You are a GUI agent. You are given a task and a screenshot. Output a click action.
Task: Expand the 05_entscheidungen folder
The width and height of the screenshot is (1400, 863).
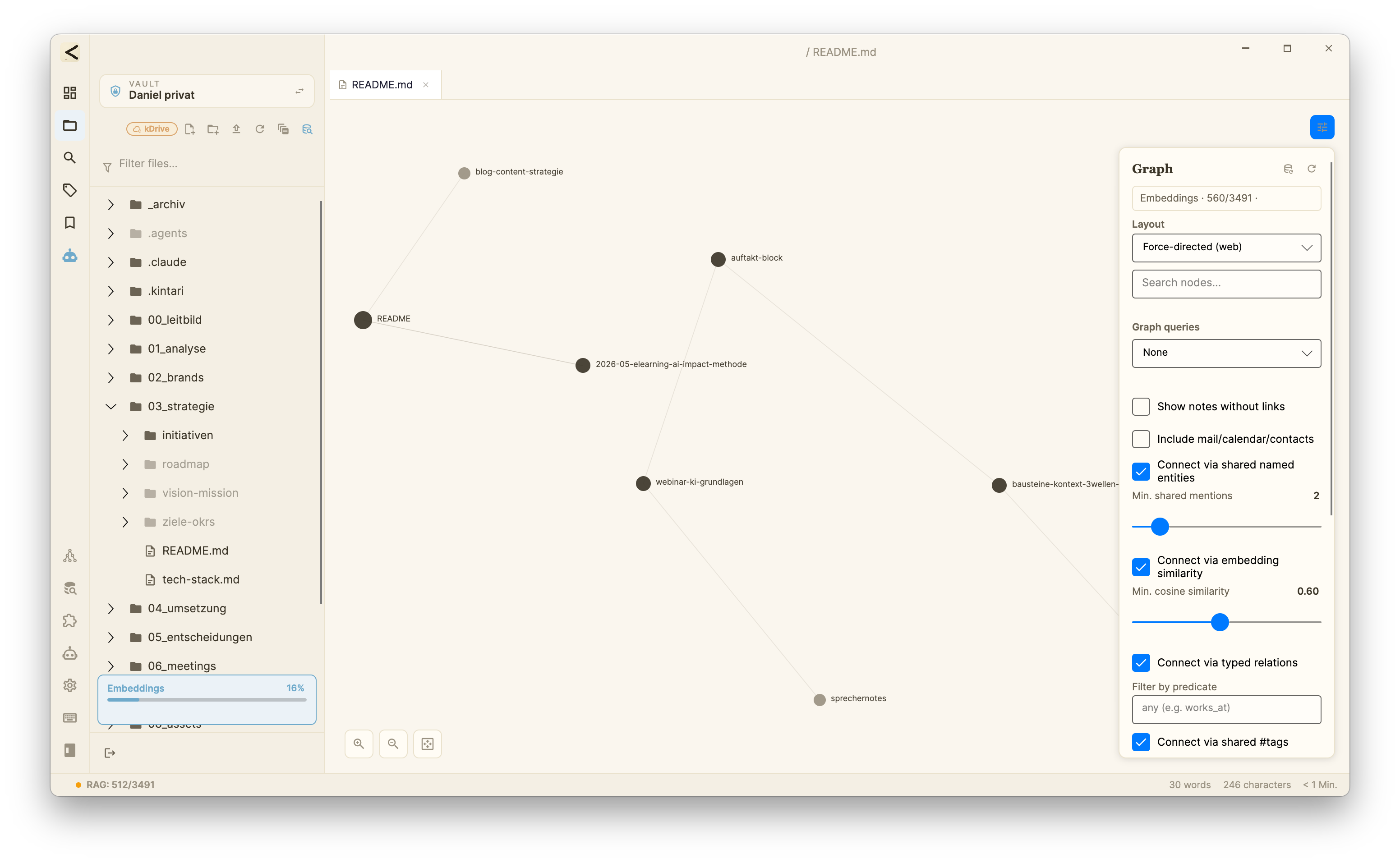pyautogui.click(x=111, y=637)
